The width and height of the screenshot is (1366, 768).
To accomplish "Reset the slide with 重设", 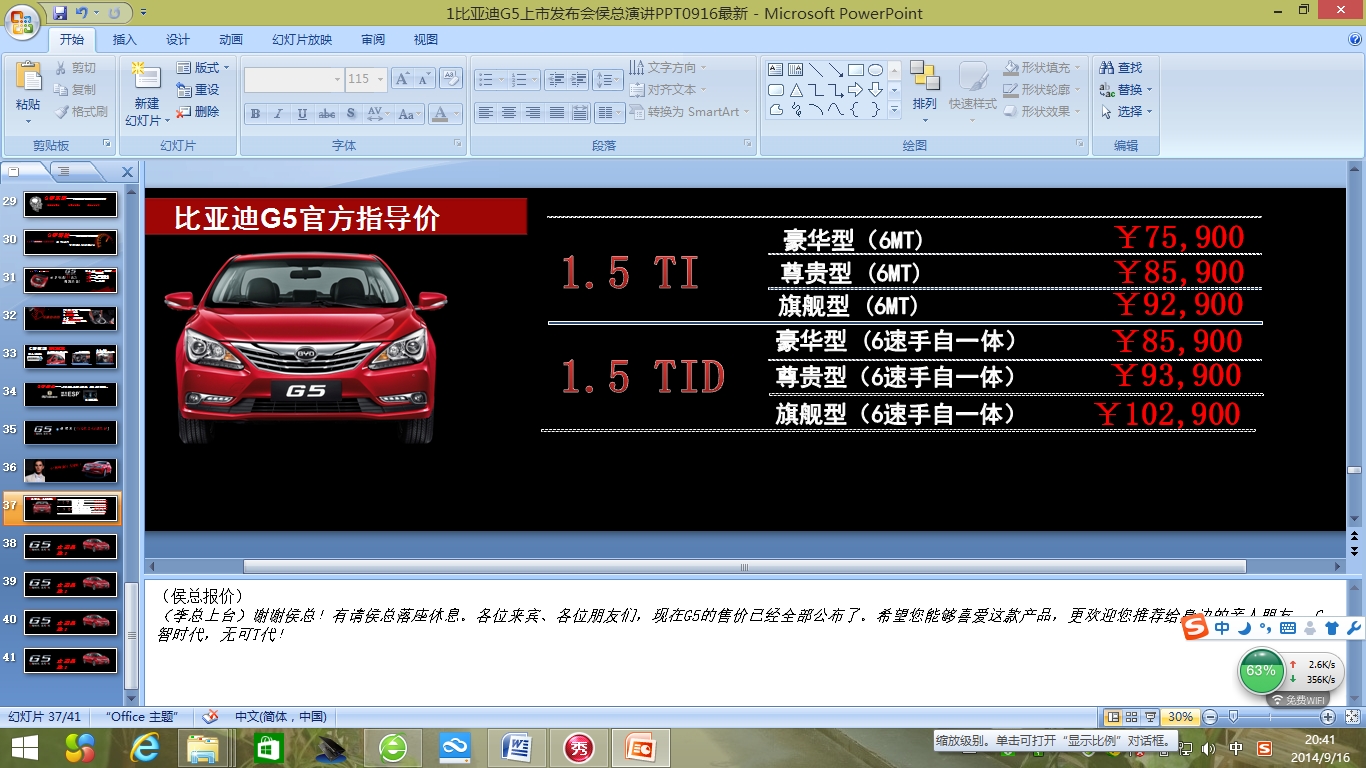I will 198,90.
